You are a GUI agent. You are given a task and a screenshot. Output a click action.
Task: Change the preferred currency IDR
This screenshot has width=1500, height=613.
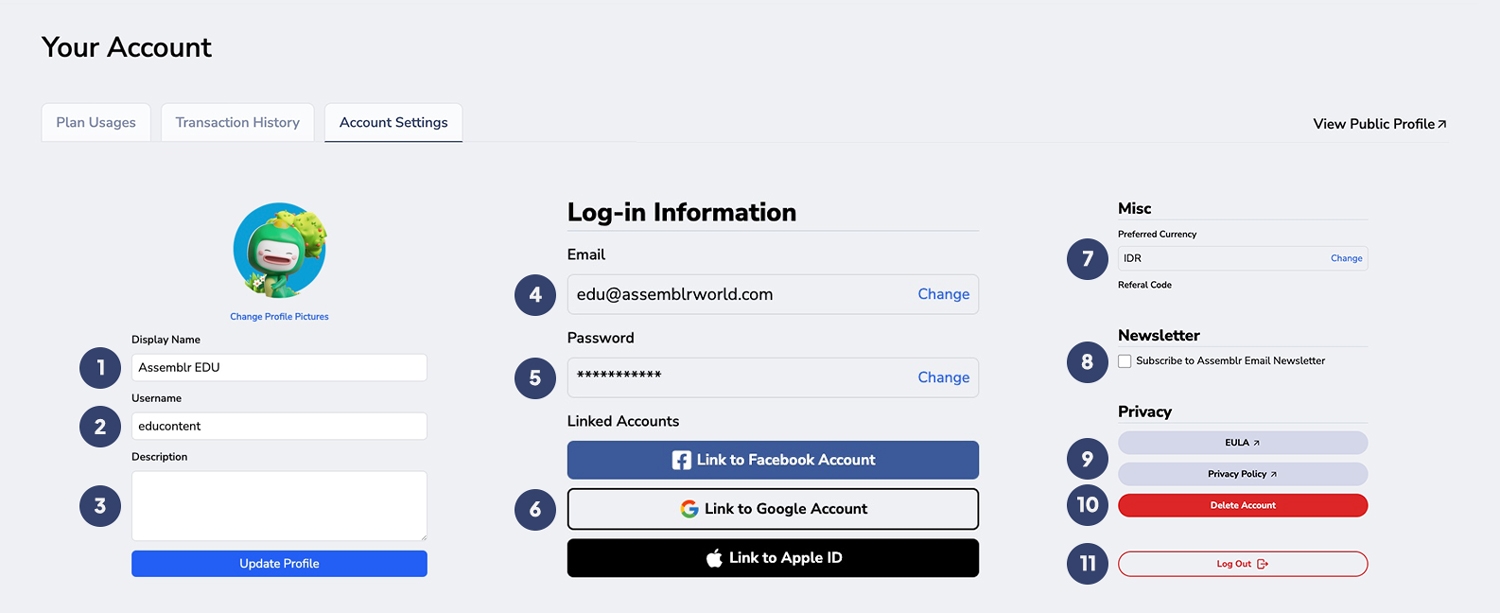click(1346, 258)
